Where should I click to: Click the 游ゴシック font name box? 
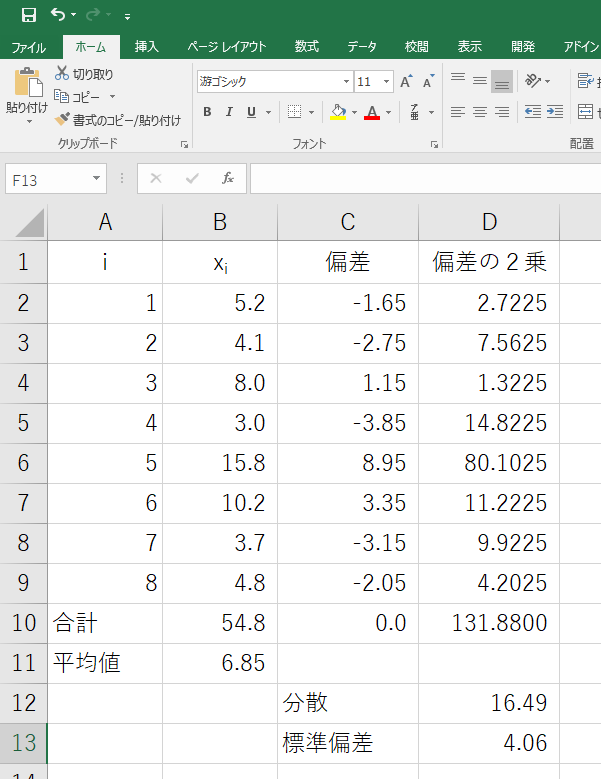click(x=270, y=81)
